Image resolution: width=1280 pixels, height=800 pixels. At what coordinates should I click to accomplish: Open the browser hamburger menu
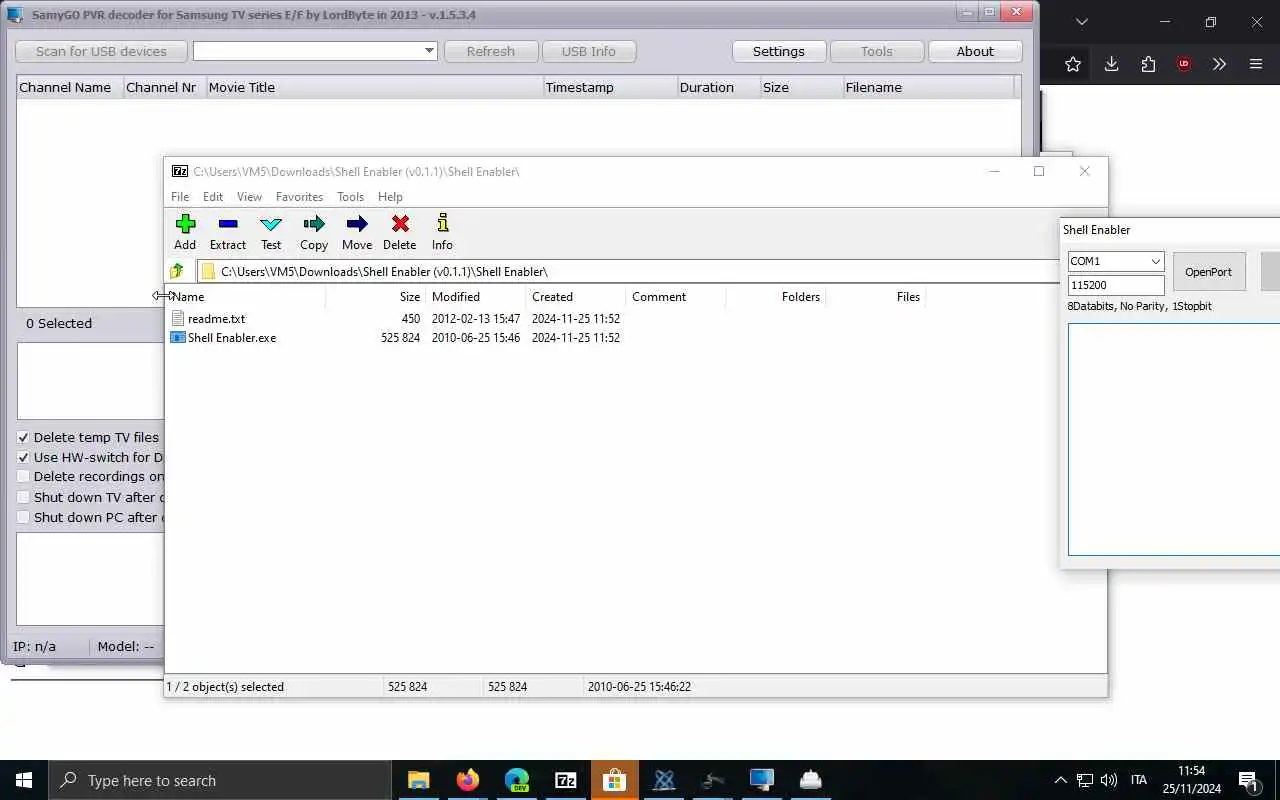(x=1256, y=64)
